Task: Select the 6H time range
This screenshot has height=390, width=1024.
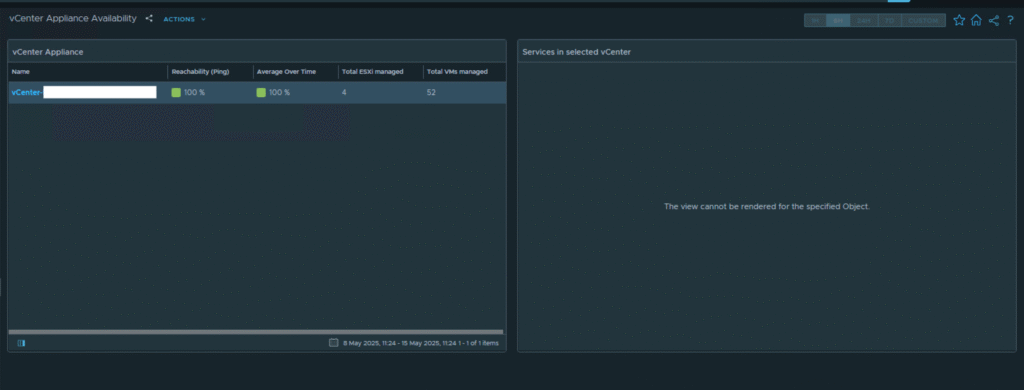Action: 838,21
